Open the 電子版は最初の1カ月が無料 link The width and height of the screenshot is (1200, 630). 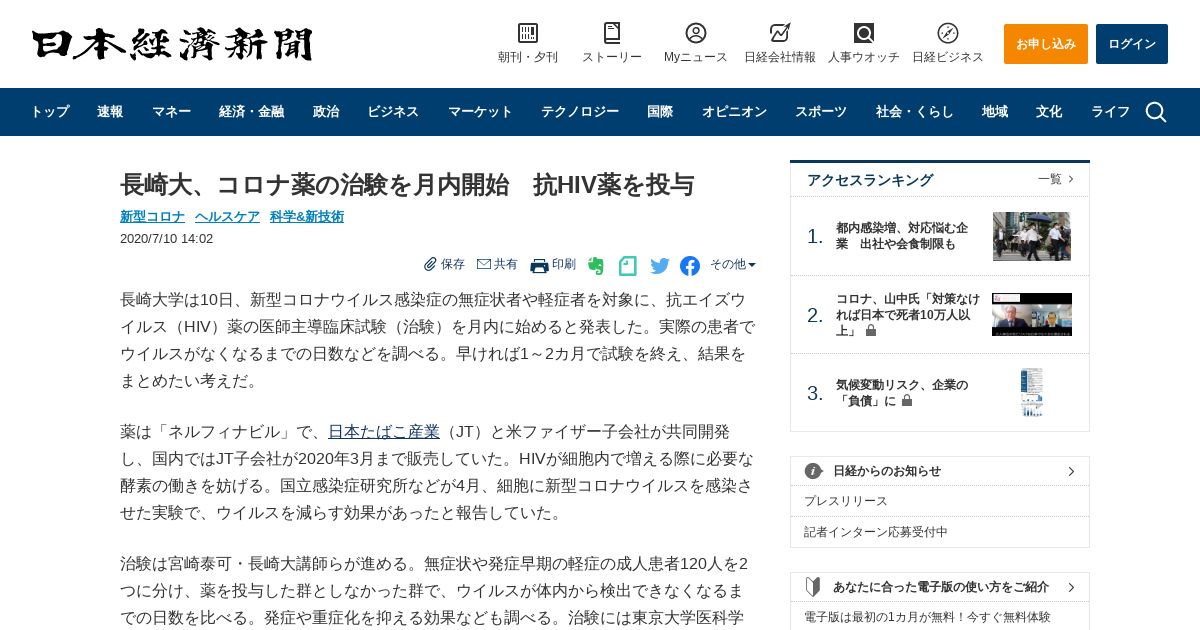pos(927,617)
